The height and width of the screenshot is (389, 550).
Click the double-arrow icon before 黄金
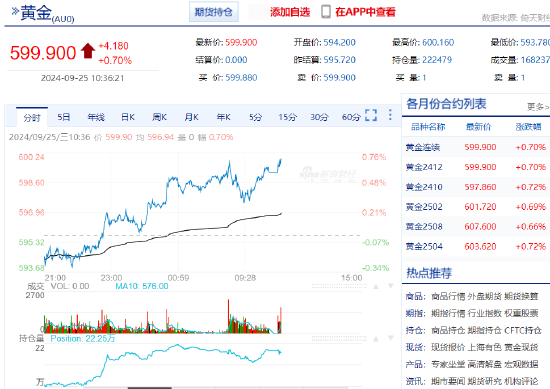15,11
